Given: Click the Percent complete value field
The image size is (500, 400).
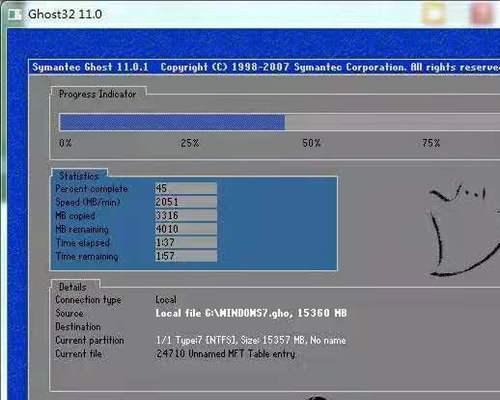Looking at the screenshot, I should click(186, 188).
